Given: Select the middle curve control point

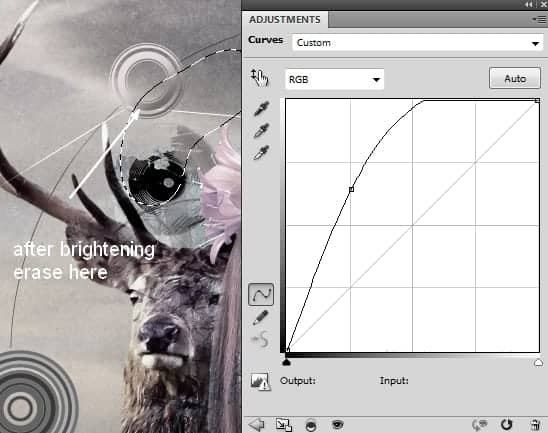Looking at the screenshot, I should tap(352, 189).
